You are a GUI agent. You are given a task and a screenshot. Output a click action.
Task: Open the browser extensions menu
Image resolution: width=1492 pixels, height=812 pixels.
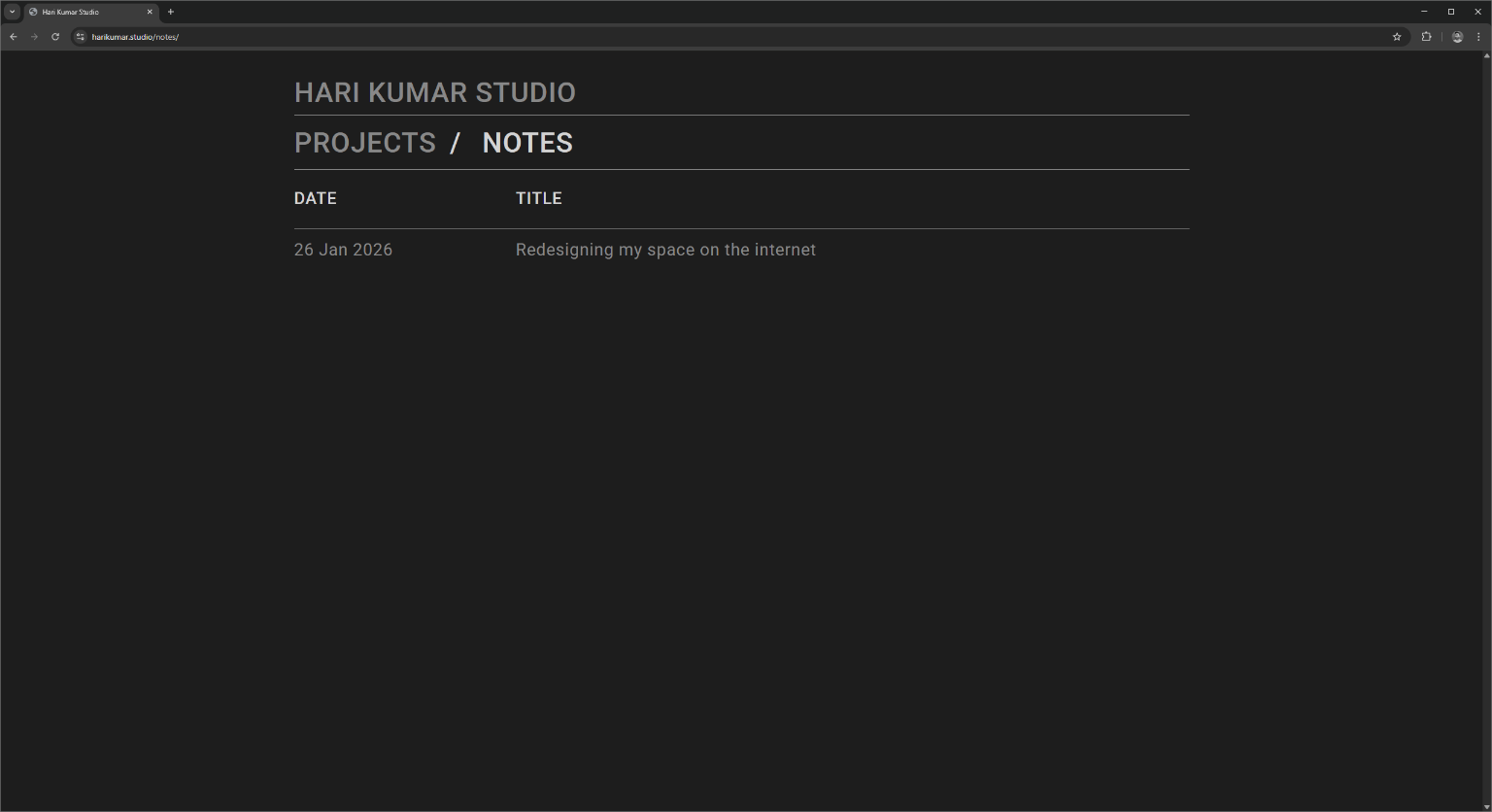1426,37
